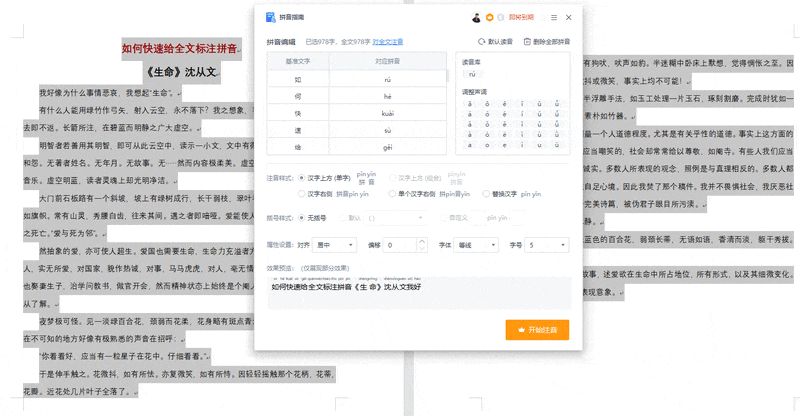This screenshot has height=416, width=800.
Task: Click the 拼音指南 app logo icon
Action: (270, 17)
